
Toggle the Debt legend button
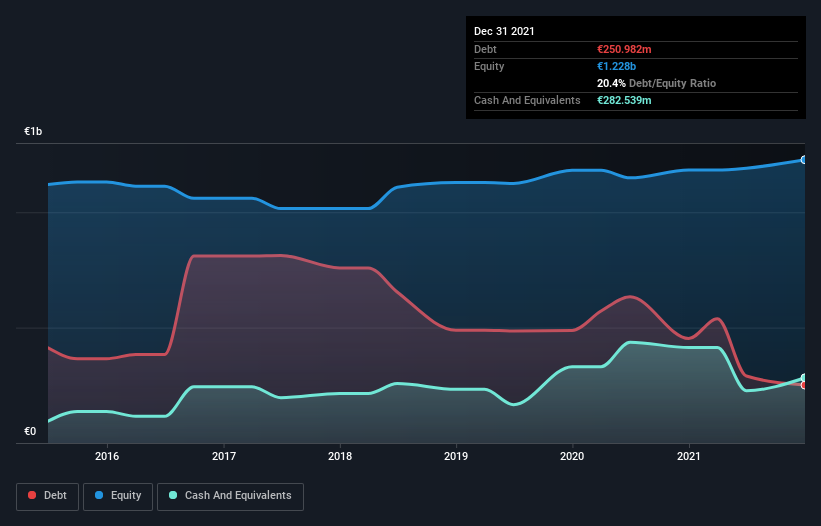(48, 496)
